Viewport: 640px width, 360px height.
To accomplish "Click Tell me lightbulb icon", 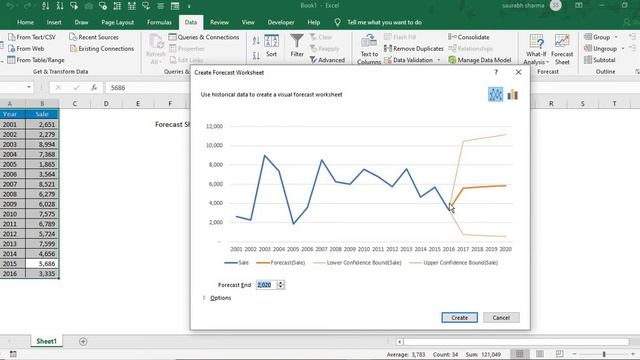I will click(337, 22).
